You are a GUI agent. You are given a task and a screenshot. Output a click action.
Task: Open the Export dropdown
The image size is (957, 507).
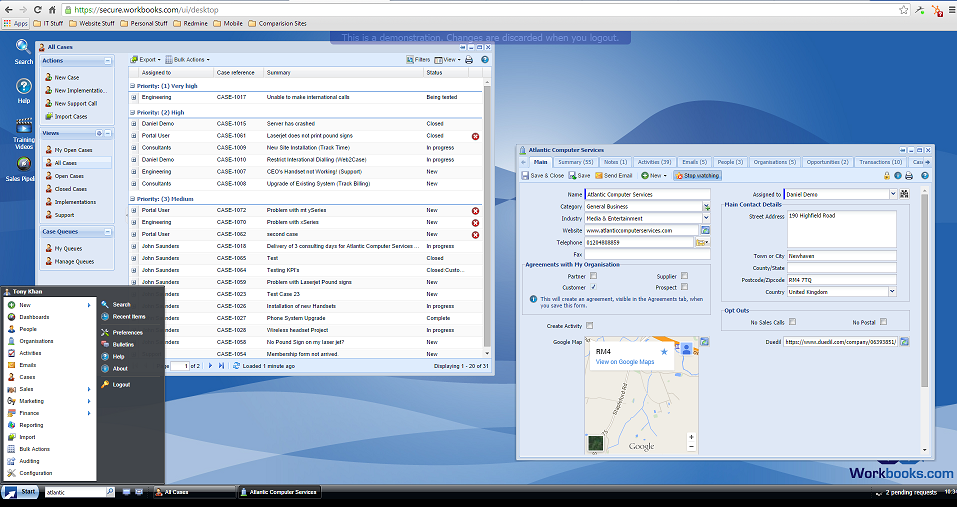(145, 60)
